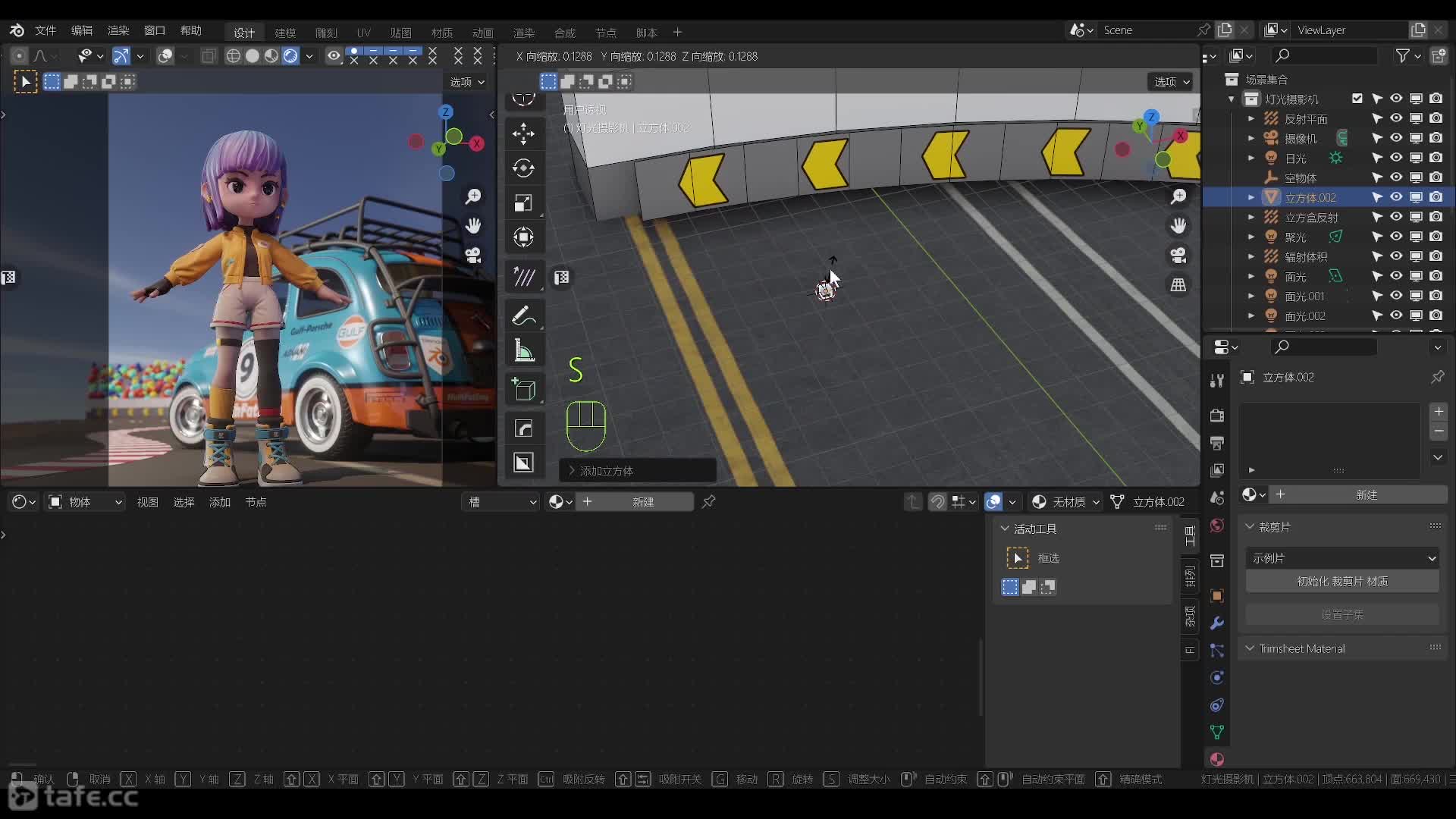Enable rendered viewport shading
1456x819 pixels.
tap(290, 56)
